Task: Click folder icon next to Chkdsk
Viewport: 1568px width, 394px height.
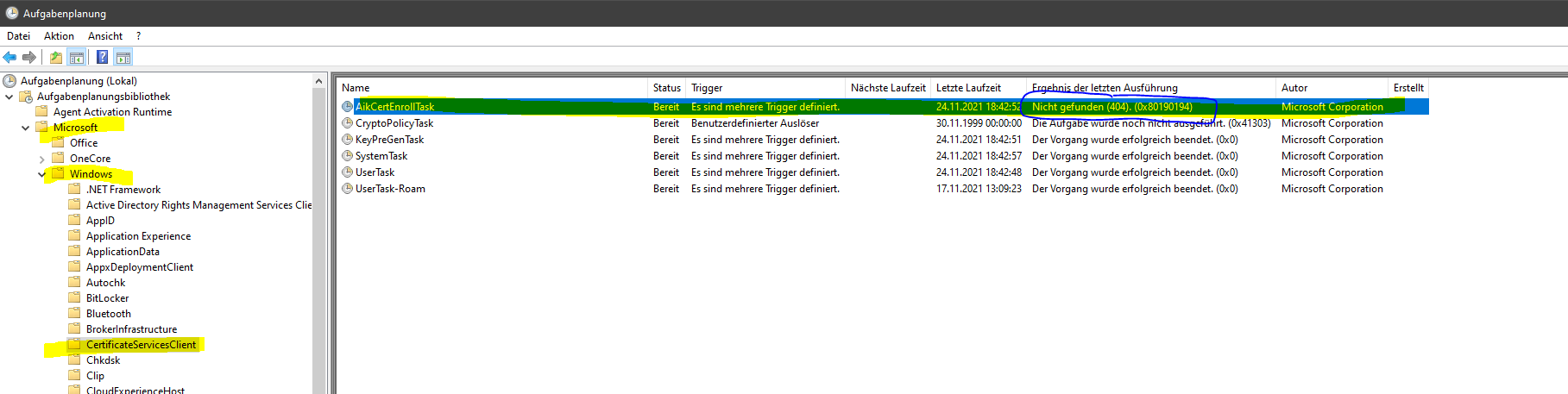Action: pos(74,360)
